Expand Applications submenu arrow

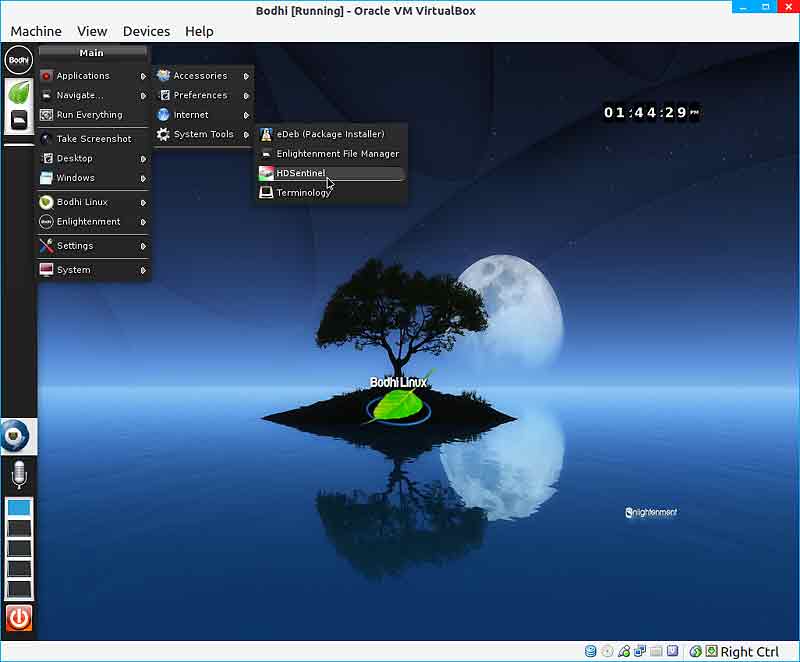click(x=143, y=76)
